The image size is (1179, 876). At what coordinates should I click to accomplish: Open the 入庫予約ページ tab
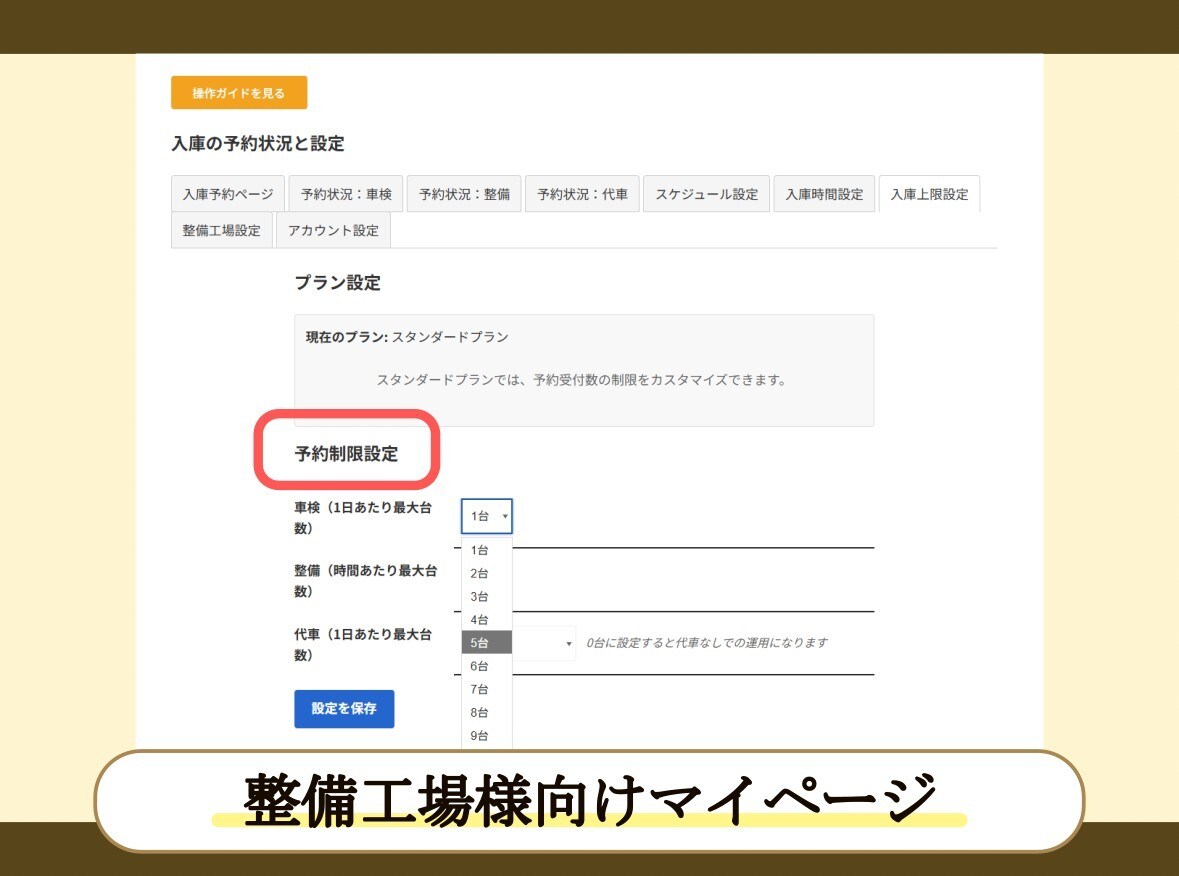tap(228, 194)
